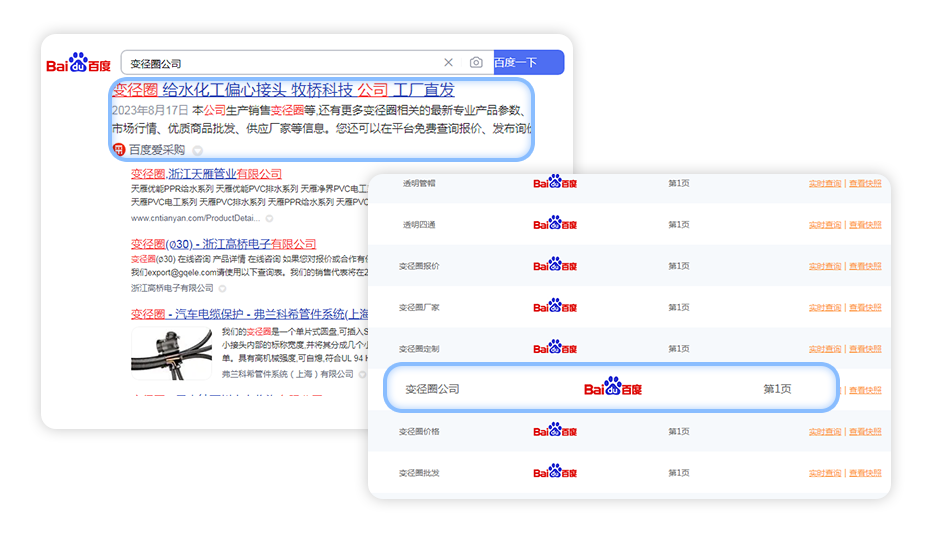Viewport: 925px width, 535px height.
Task: Open the 变径圈 - 汽车电缆保护 result link
Action: (x=250, y=314)
